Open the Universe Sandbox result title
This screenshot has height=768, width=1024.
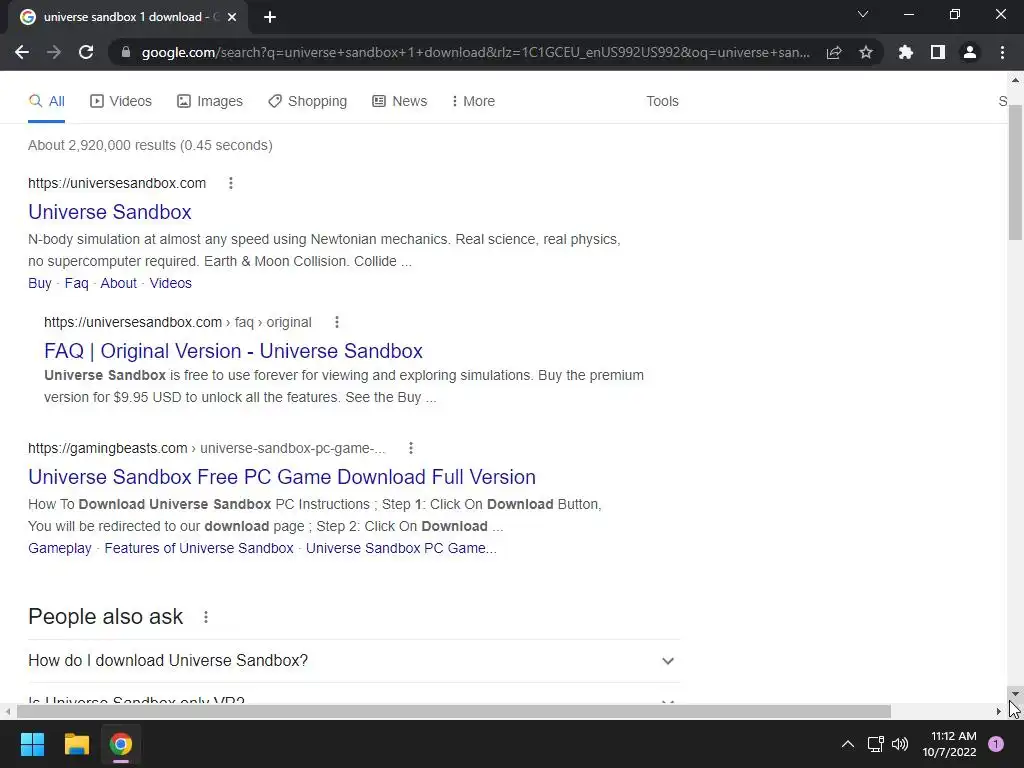pyautogui.click(x=110, y=212)
